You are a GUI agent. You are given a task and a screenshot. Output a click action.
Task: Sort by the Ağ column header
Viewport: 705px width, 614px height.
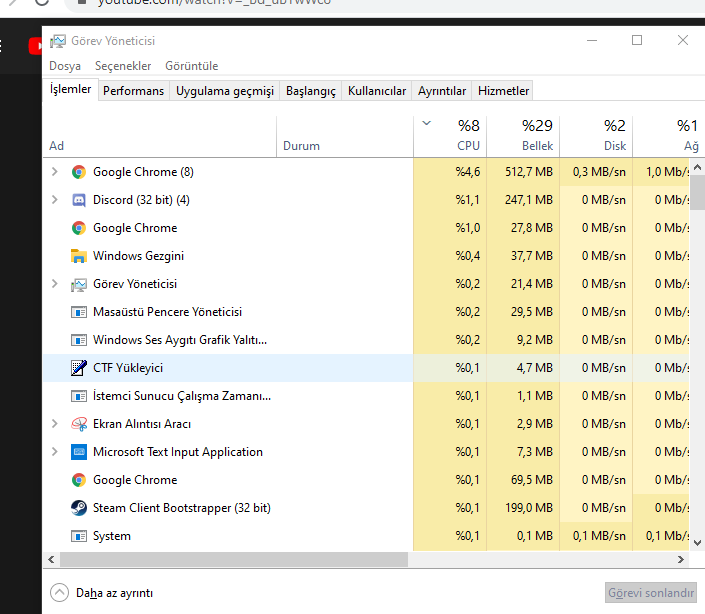coord(669,136)
